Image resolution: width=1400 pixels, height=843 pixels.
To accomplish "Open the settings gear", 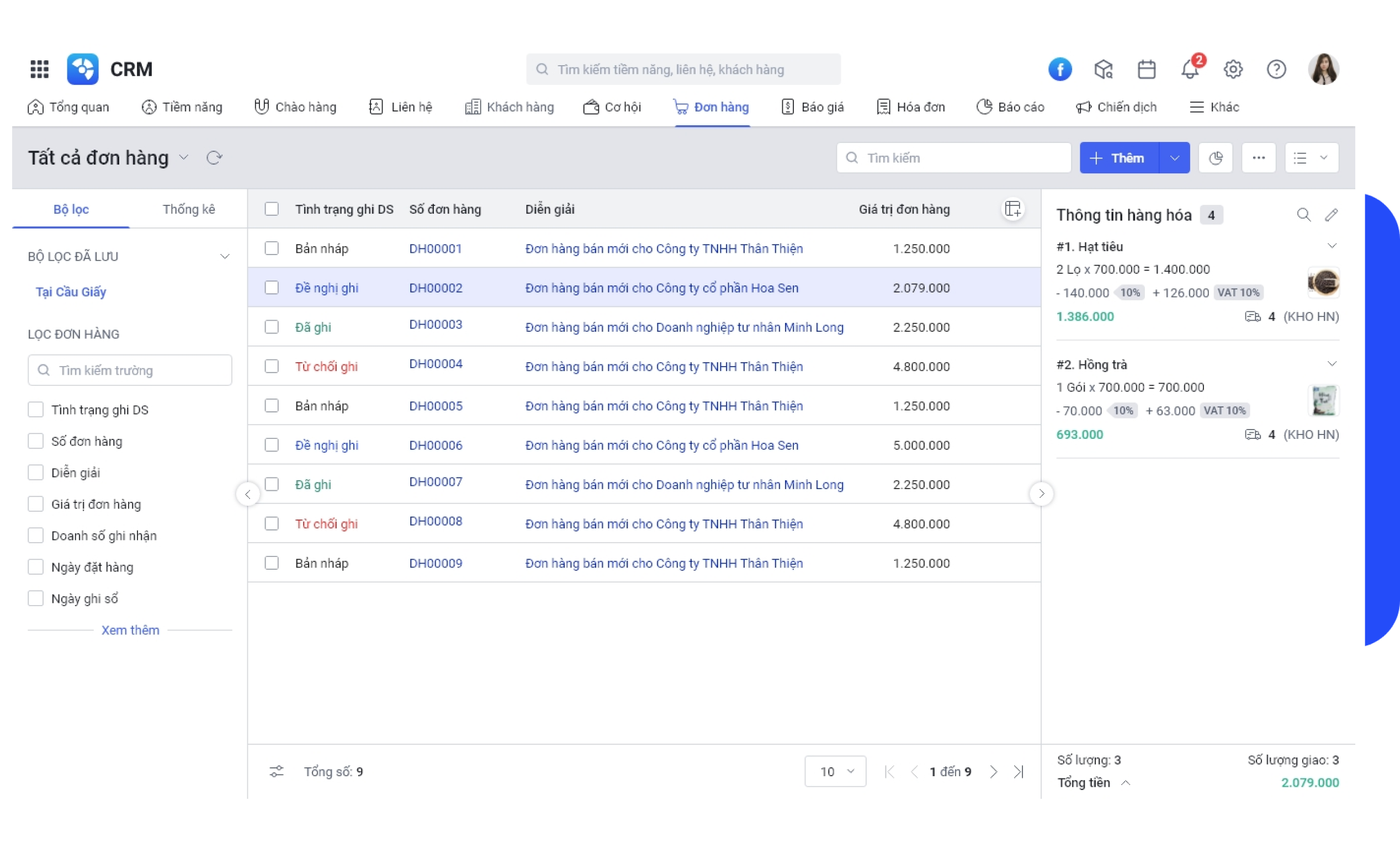I will coord(1233,70).
